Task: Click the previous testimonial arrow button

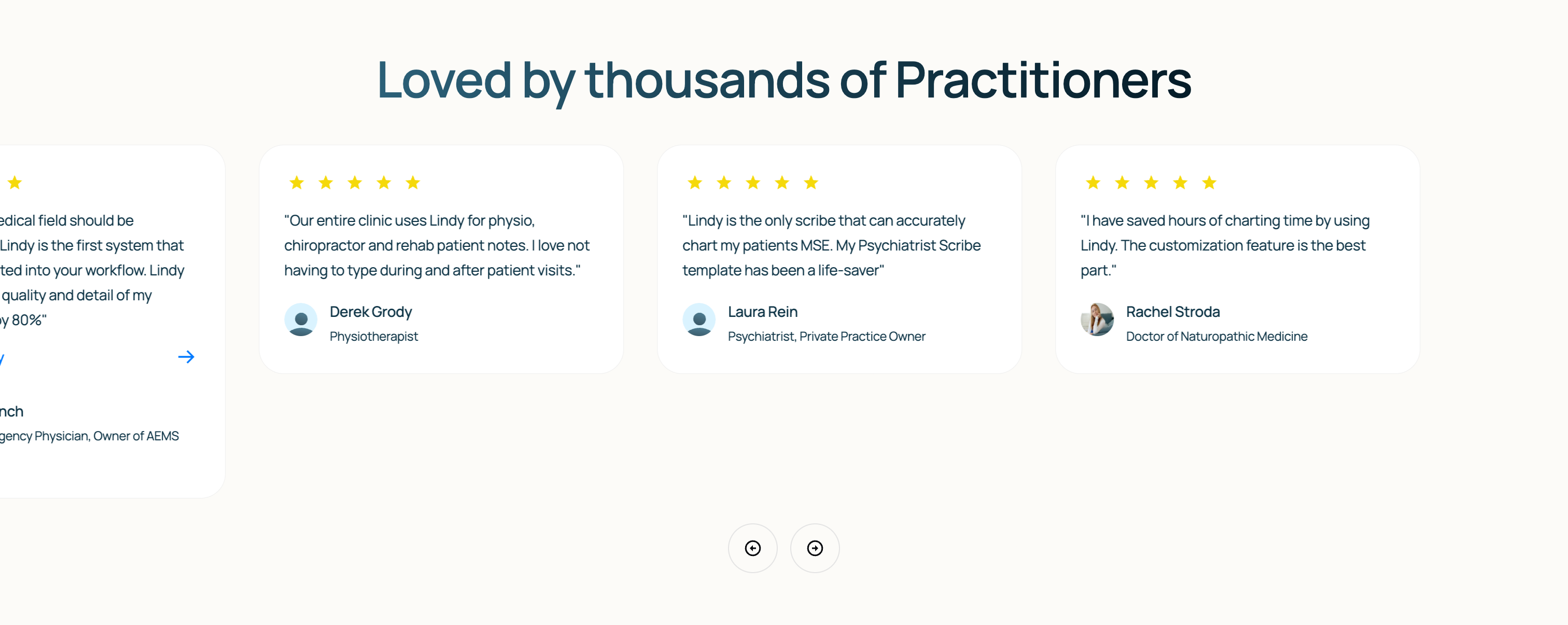Action: (752, 548)
